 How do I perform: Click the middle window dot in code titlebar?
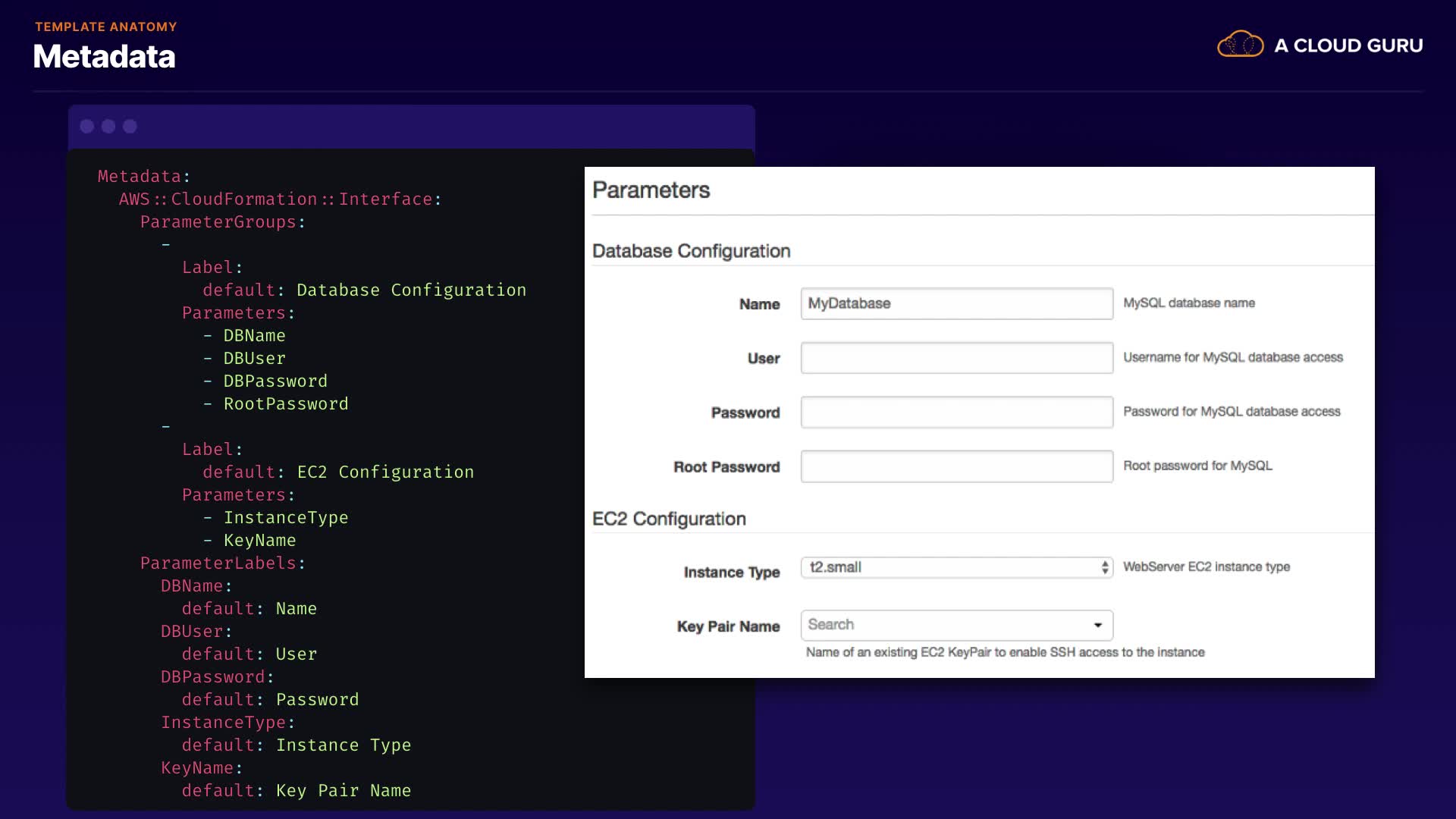[x=108, y=127]
